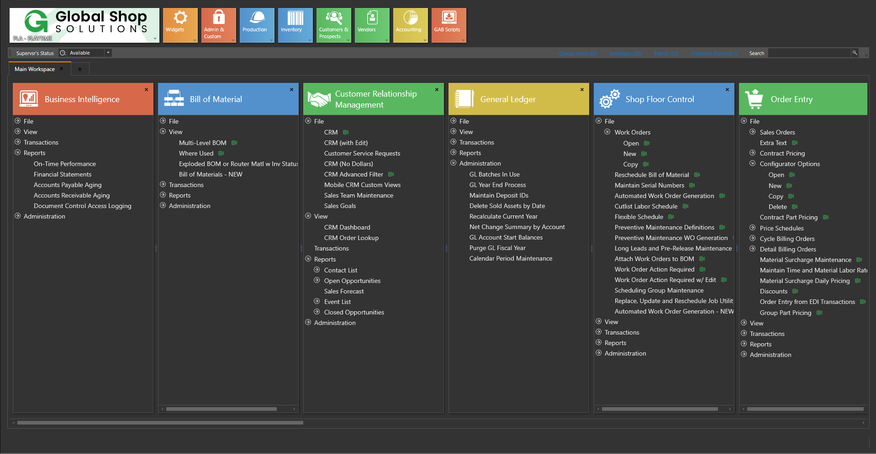
Task: Expand Sales Orders in Order Entry
Action: tap(753, 132)
